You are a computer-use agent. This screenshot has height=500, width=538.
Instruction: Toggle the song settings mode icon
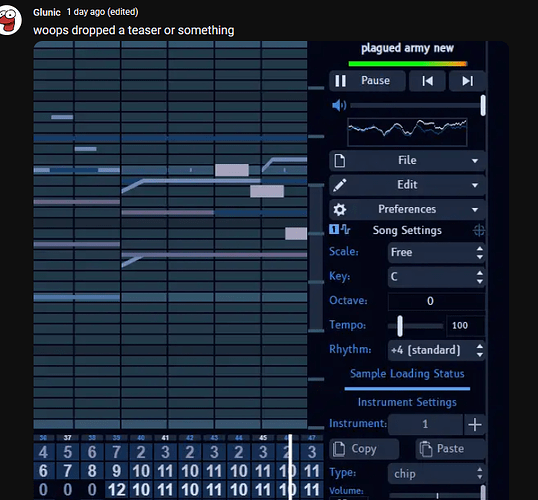340,229
